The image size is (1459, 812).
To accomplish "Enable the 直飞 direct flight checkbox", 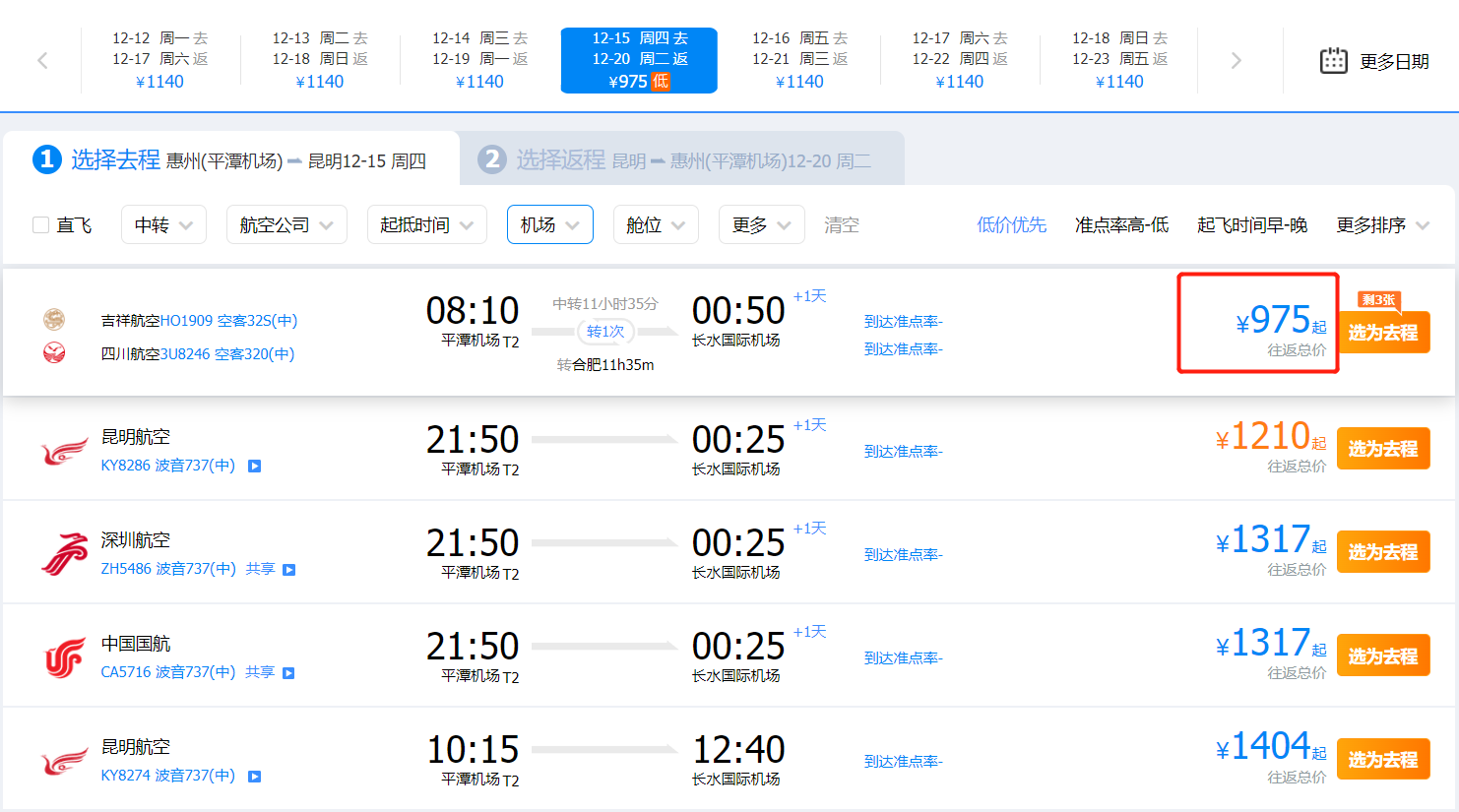I will click(x=41, y=225).
